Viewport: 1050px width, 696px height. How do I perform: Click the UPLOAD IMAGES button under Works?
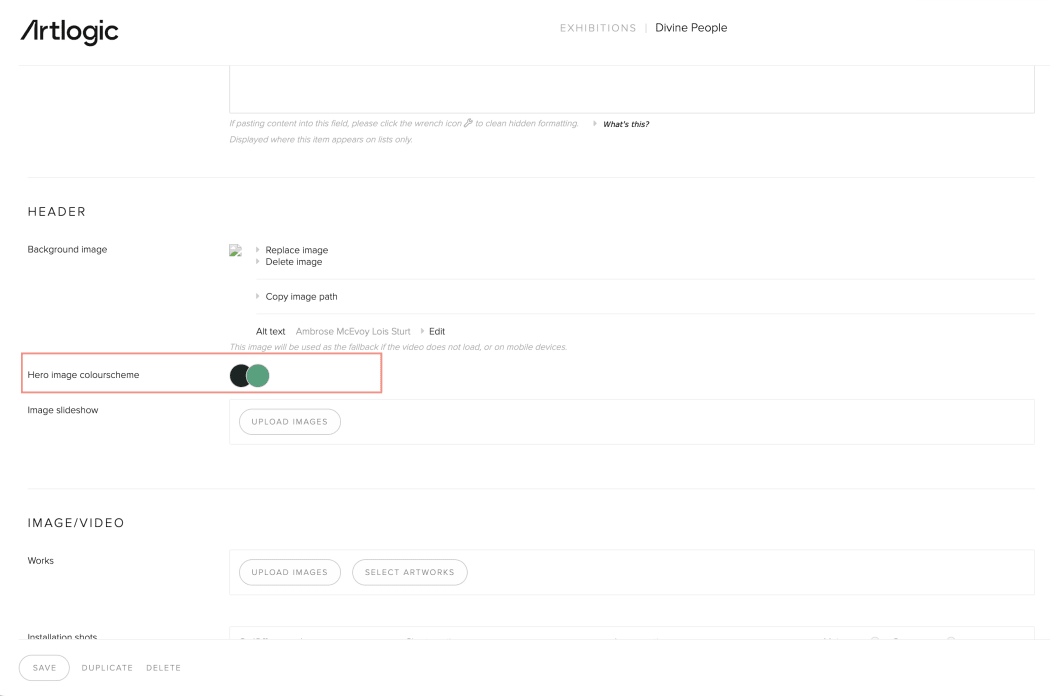(x=289, y=571)
